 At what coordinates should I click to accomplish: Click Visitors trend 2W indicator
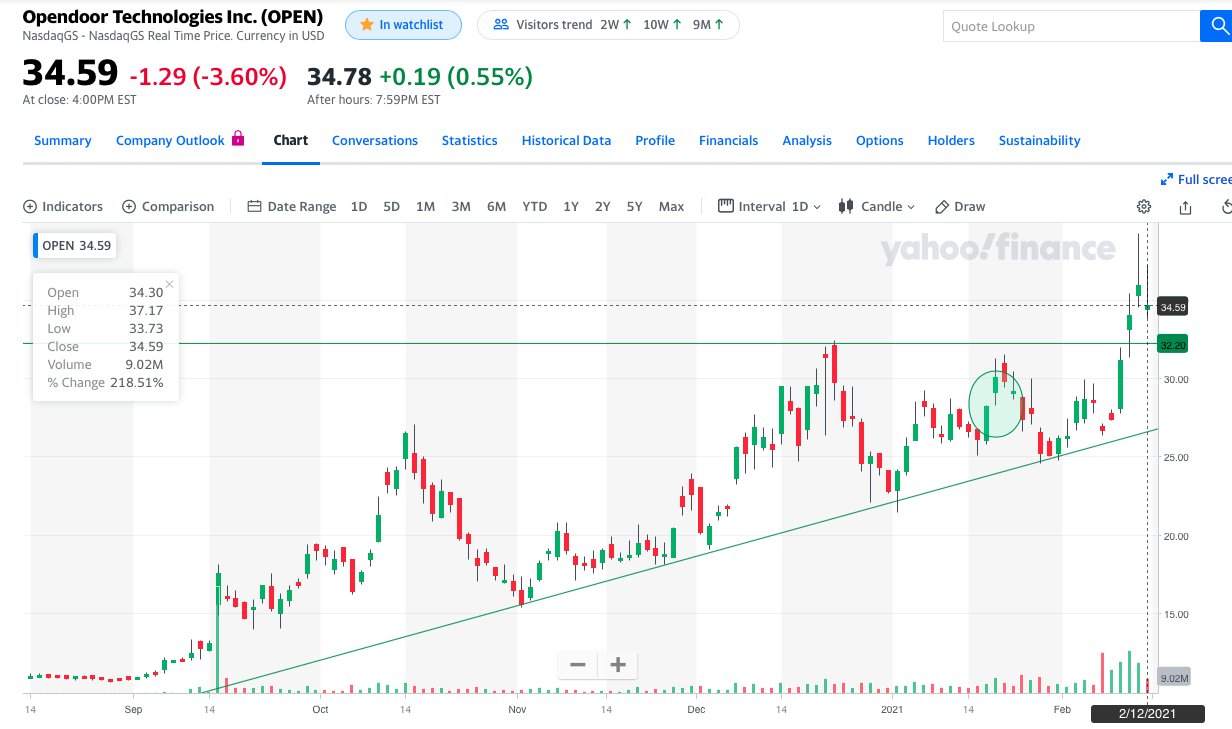(x=616, y=25)
